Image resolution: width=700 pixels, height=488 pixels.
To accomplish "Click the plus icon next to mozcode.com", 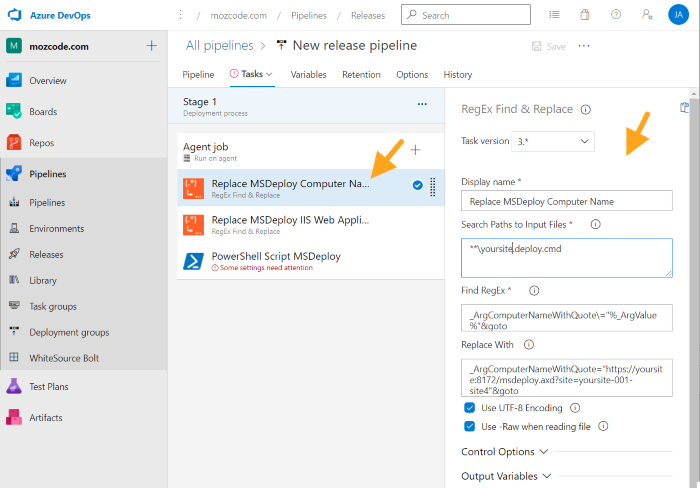I will click(152, 46).
